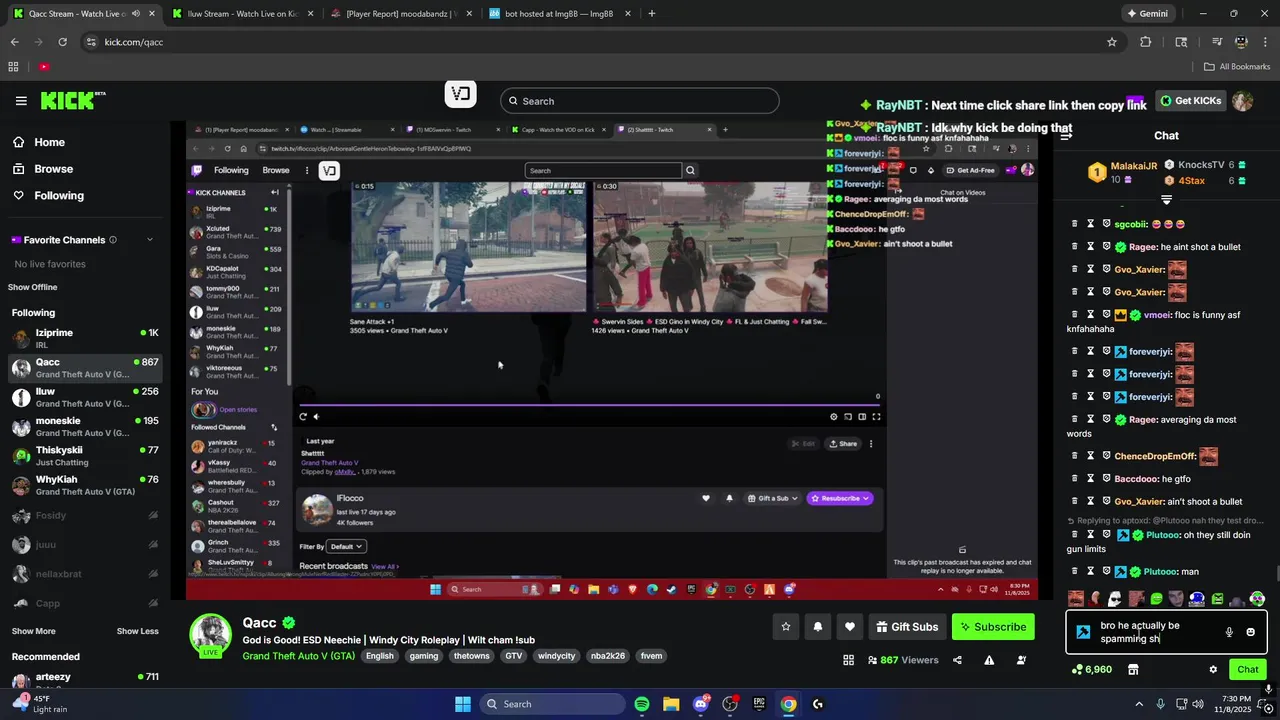Click the microphone icon in chat input
The height and width of the screenshot is (720, 1280).
(1229, 632)
